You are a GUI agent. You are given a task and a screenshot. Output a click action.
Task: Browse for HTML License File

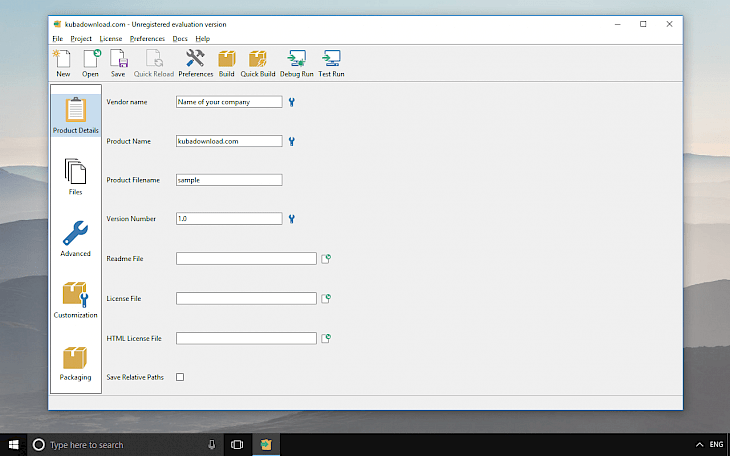tap(326, 339)
